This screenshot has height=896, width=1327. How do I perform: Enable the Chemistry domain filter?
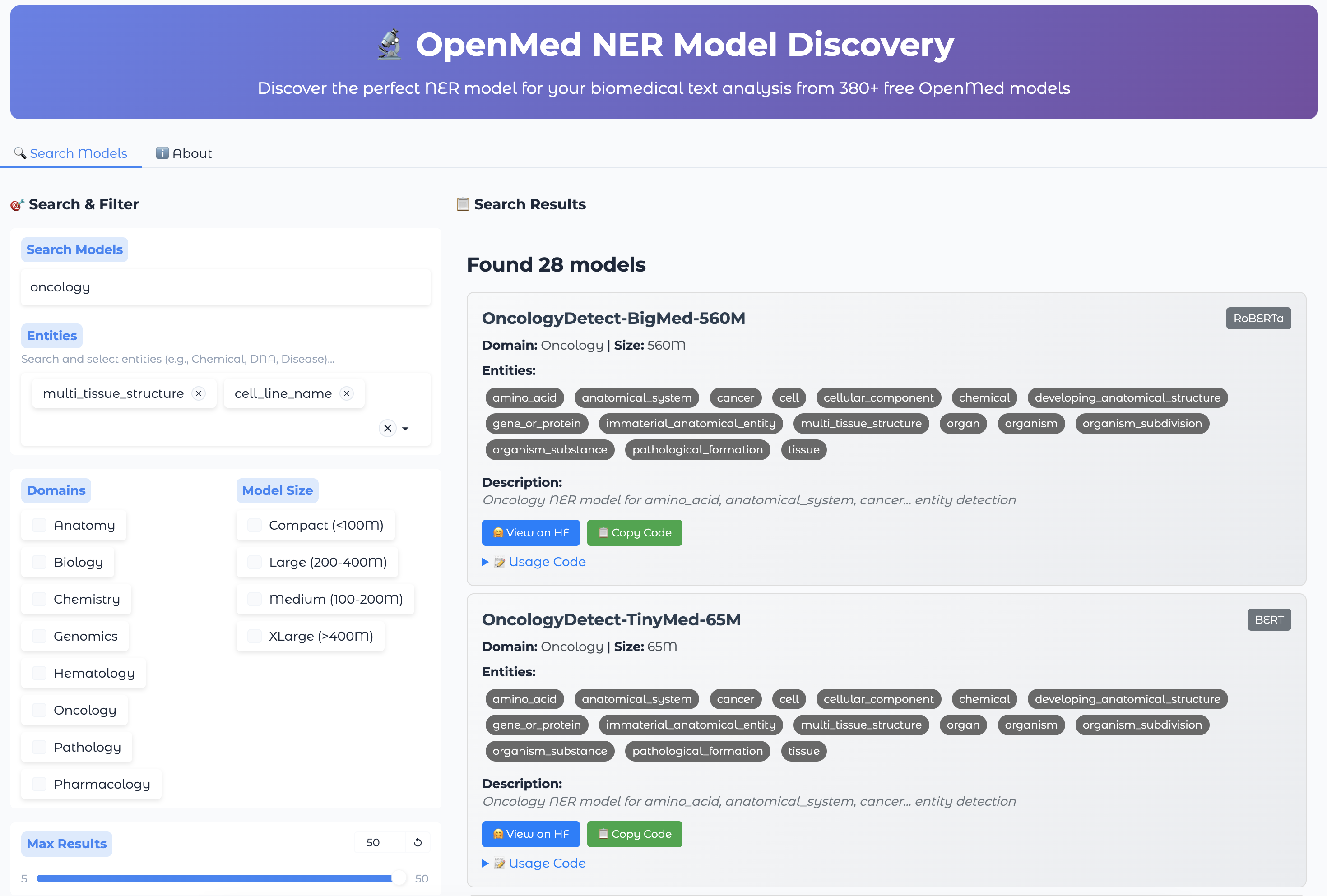click(39, 599)
